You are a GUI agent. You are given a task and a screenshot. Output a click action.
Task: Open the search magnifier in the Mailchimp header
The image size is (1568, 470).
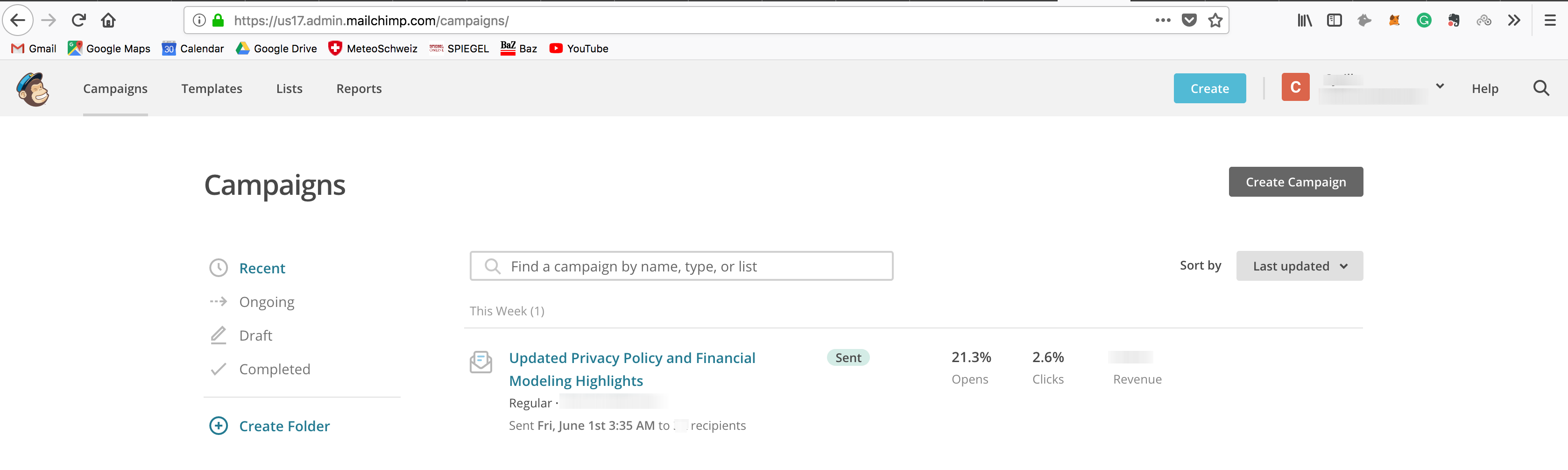pyautogui.click(x=1540, y=89)
